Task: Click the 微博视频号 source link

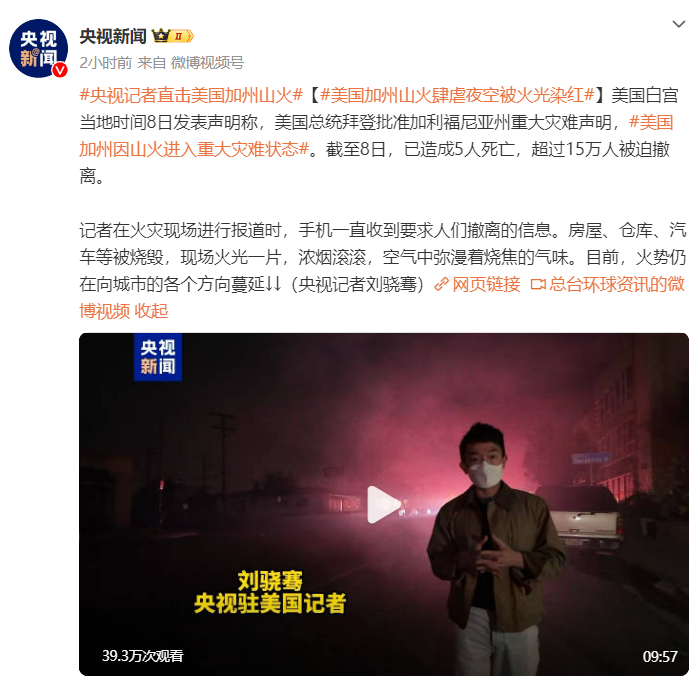Action: tap(207, 63)
